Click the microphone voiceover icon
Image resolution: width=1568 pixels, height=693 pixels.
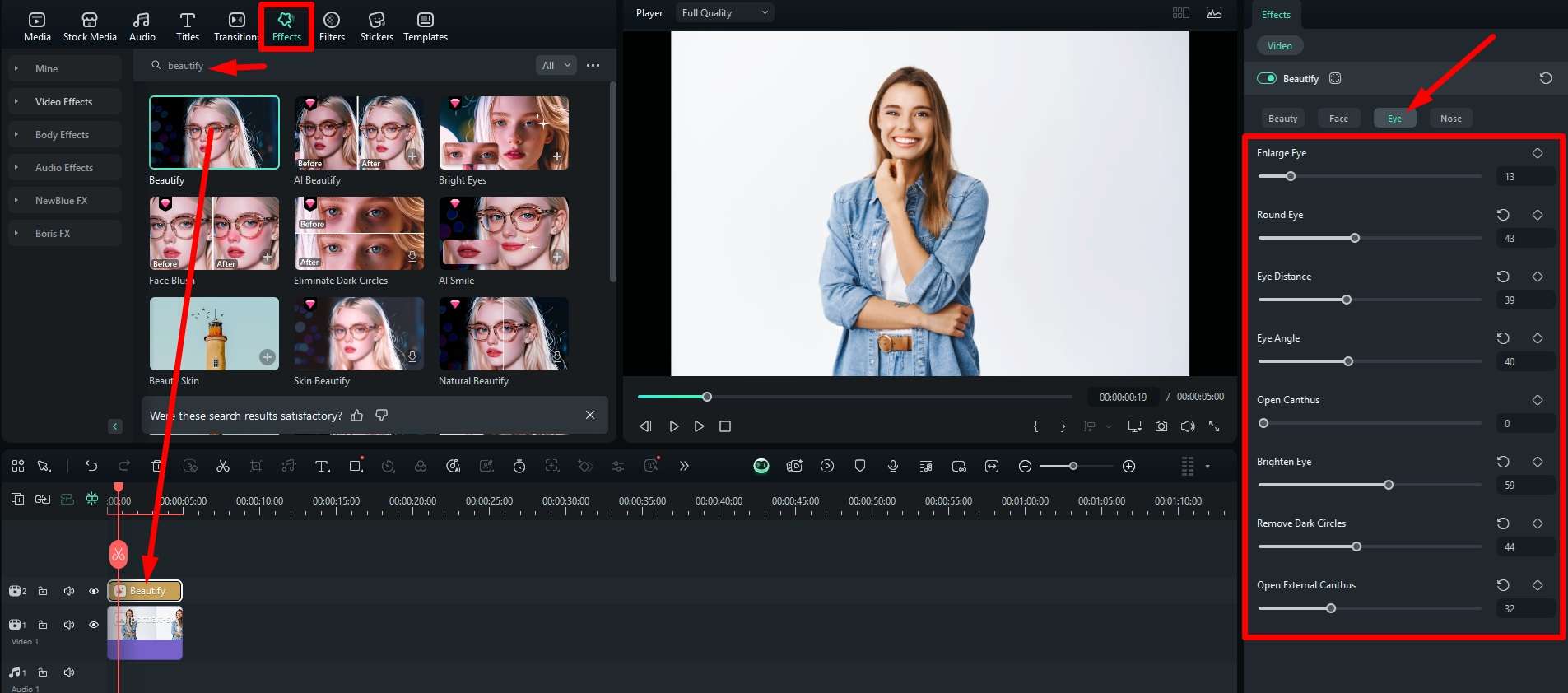[893, 466]
